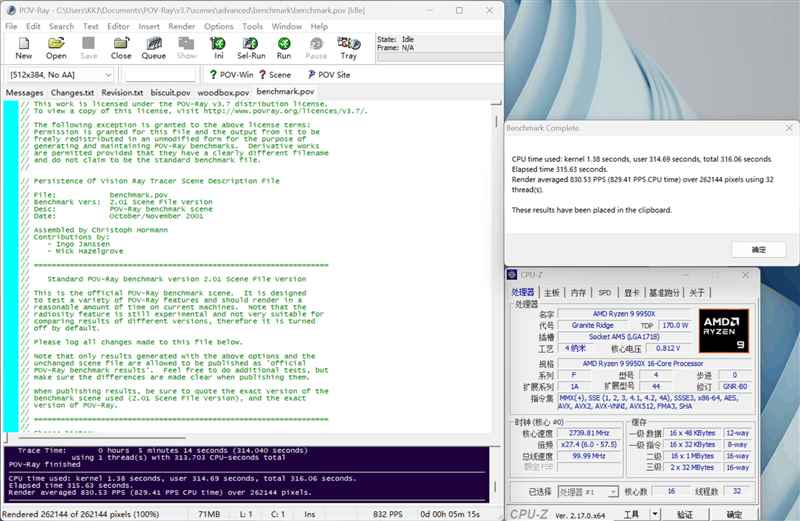The image size is (800, 521).
Task: Switch to the 内存 tab in CPU-Z
Action: (578, 292)
